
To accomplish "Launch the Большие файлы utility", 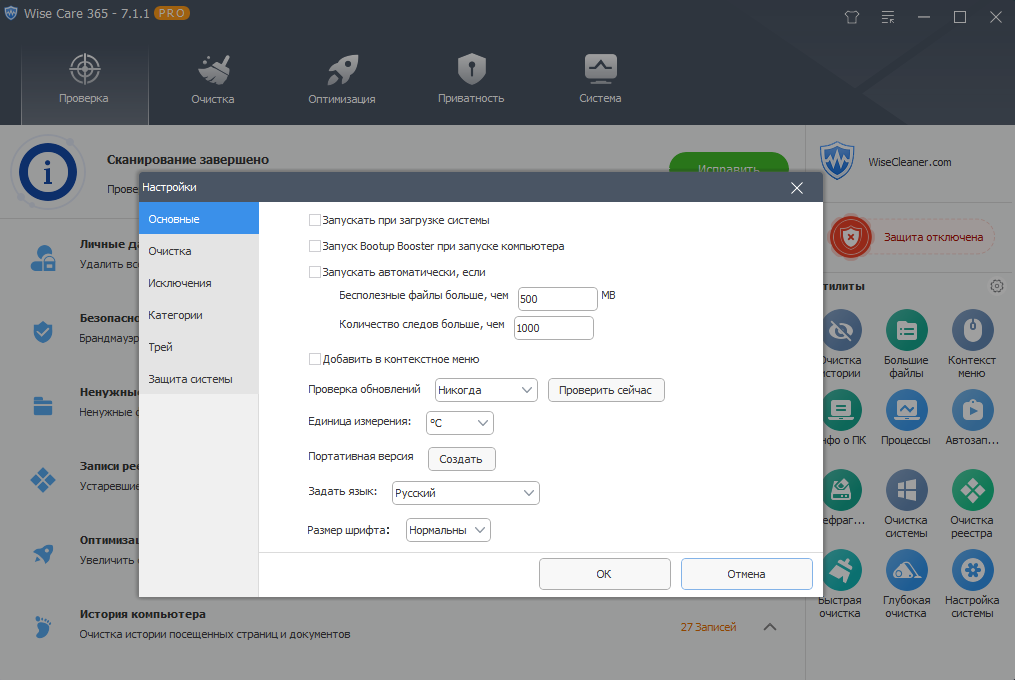I will click(906, 331).
